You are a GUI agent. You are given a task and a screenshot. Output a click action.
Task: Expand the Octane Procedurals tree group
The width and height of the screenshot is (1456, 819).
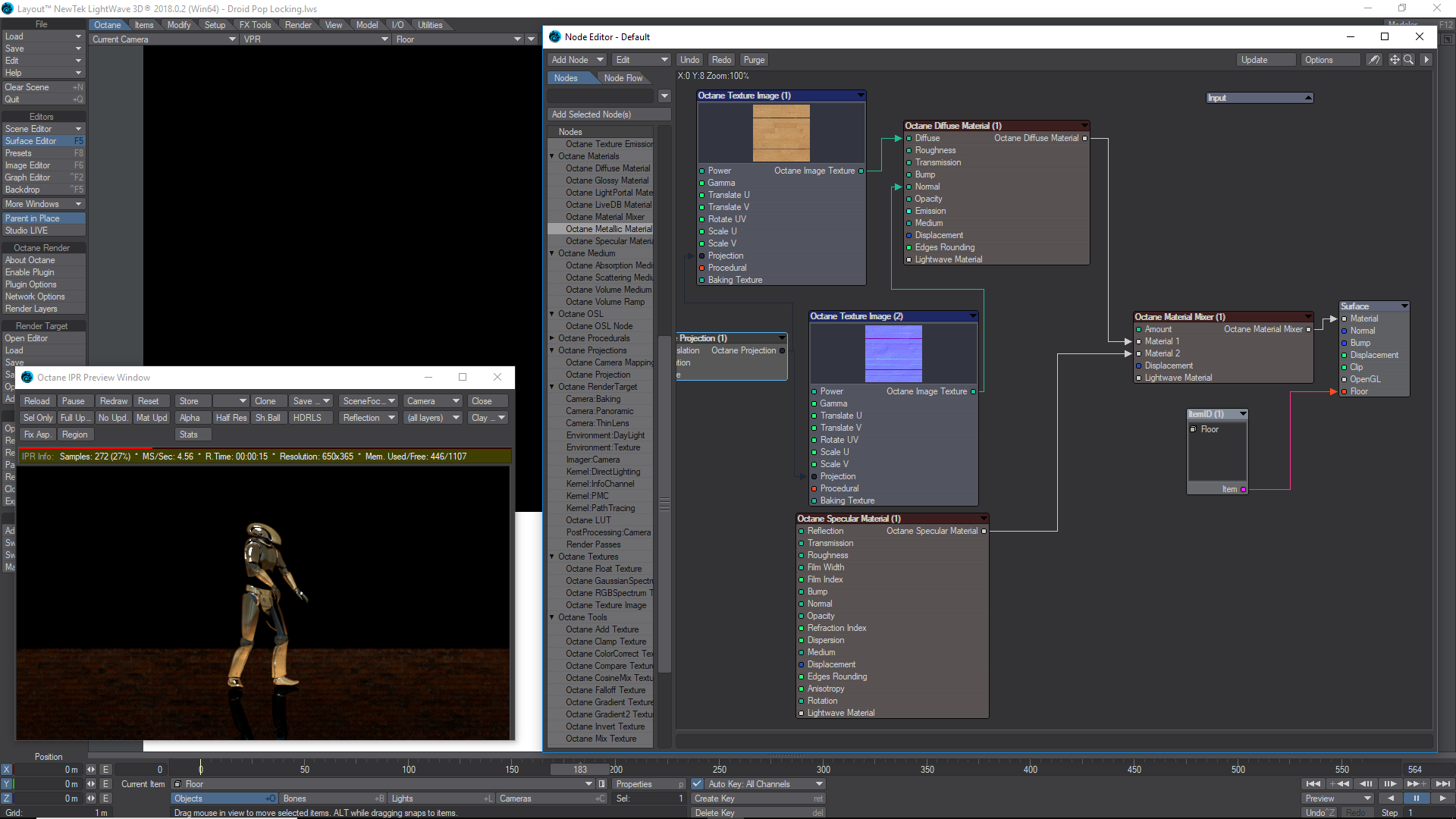(552, 338)
